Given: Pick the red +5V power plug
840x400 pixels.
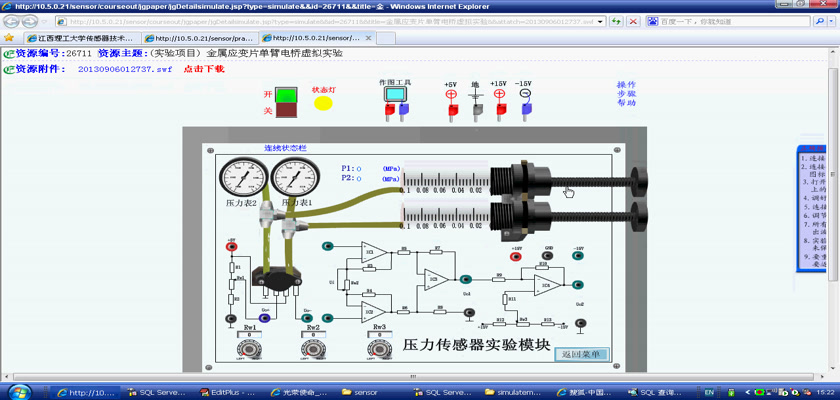Looking at the screenshot, I should coord(451,111).
